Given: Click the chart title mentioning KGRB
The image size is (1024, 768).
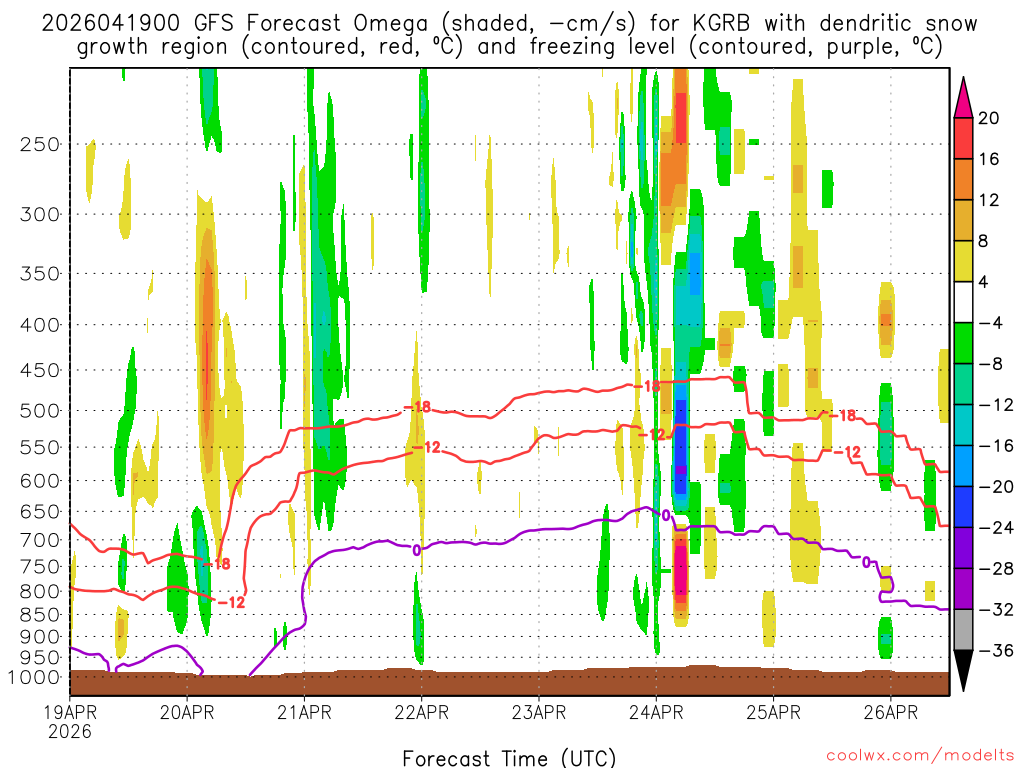Looking at the screenshot, I should (509, 35).
